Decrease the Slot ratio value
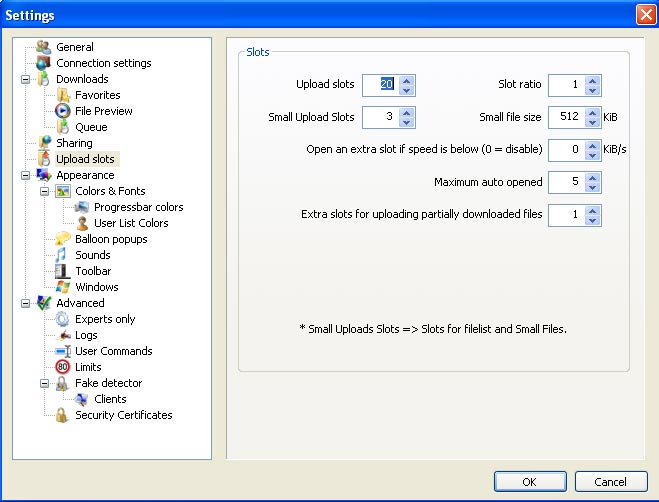Viewport: 659px width, 502px height. 593,90
